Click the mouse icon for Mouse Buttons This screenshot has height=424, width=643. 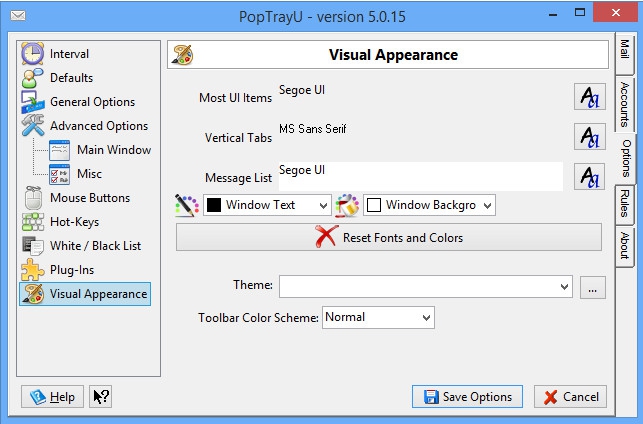pos(33,198)
